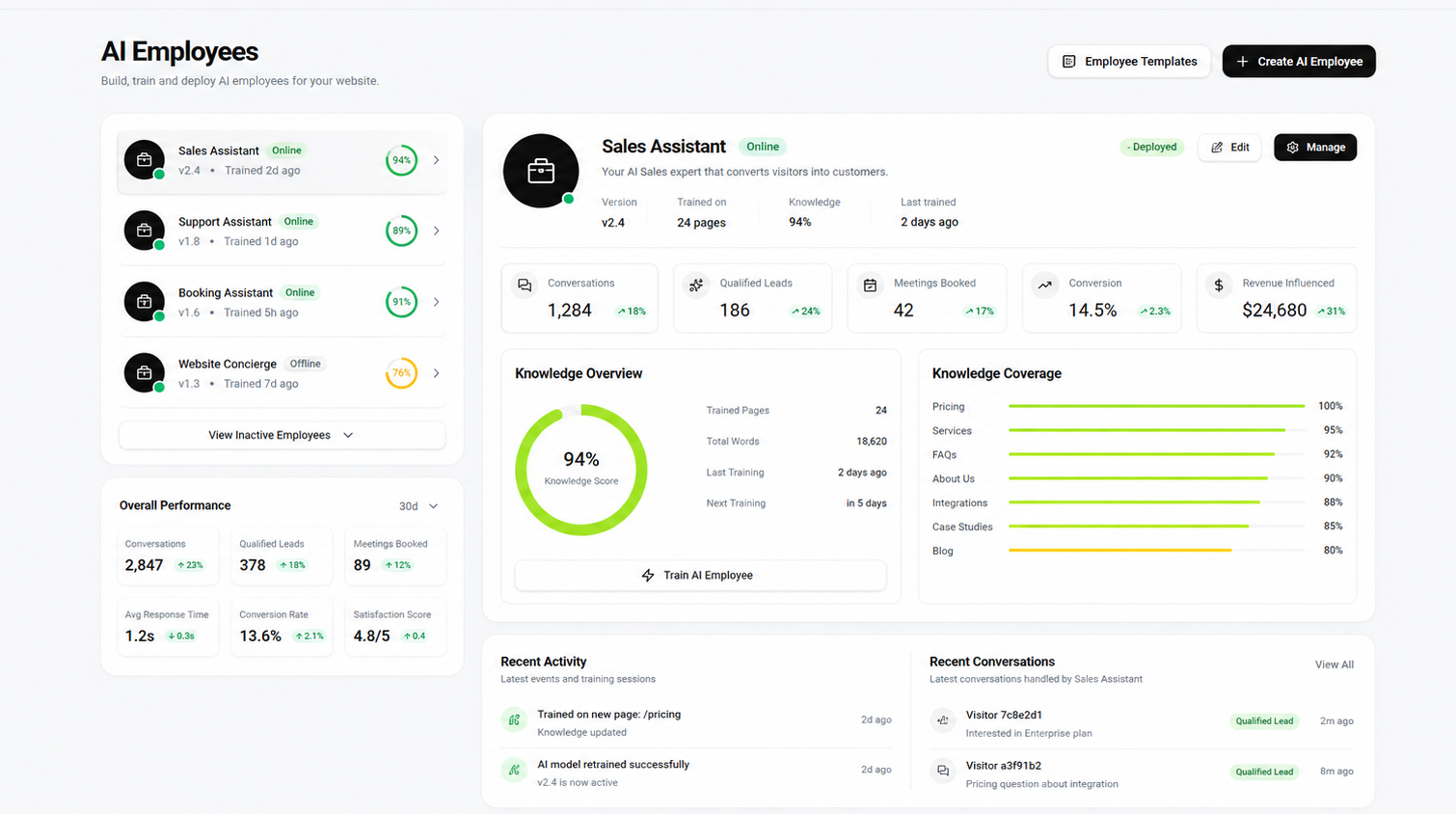Click the Deployed status badge

[1152, 148]
